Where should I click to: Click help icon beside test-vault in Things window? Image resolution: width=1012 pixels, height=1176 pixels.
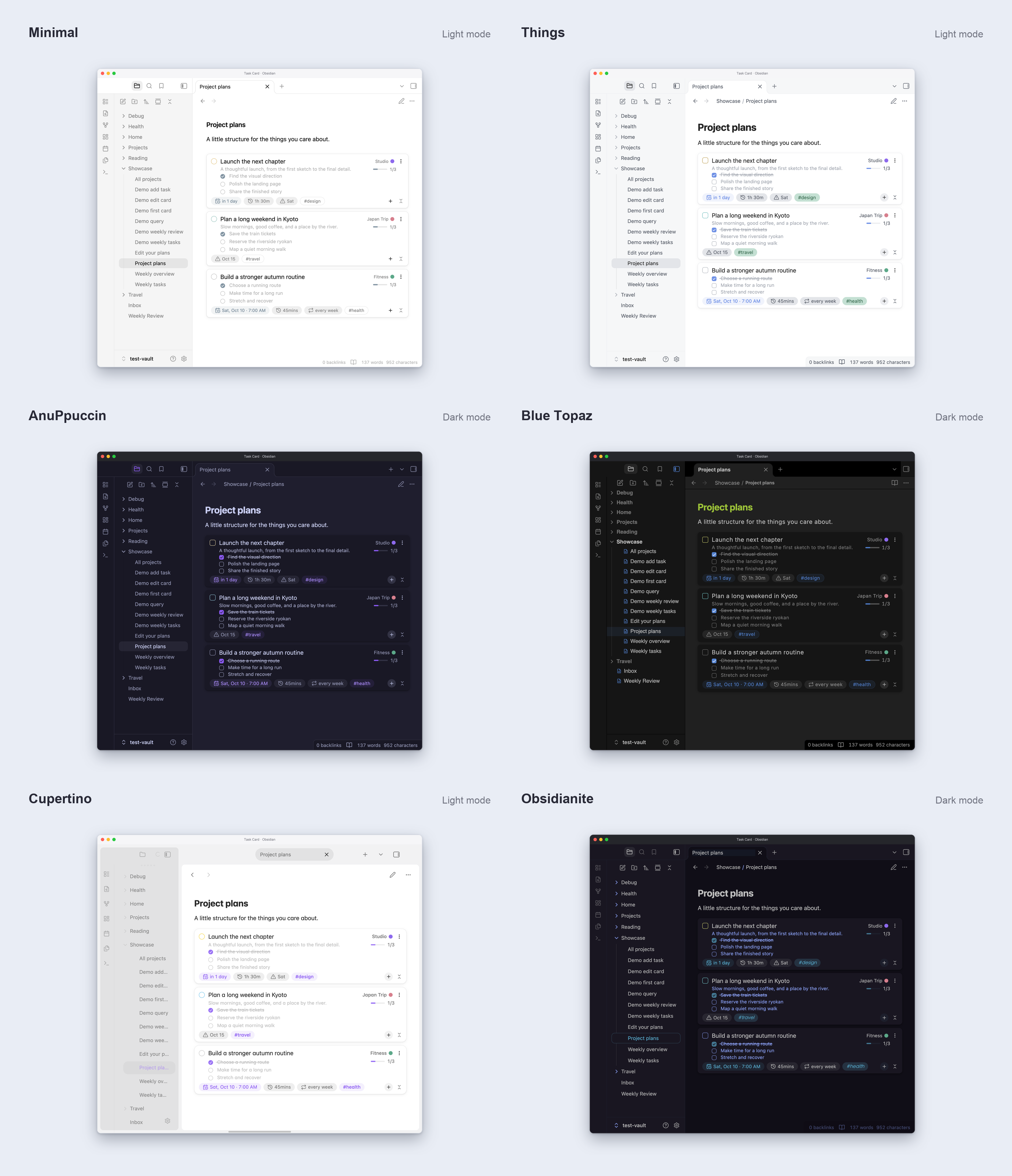(x=666, y=359)
